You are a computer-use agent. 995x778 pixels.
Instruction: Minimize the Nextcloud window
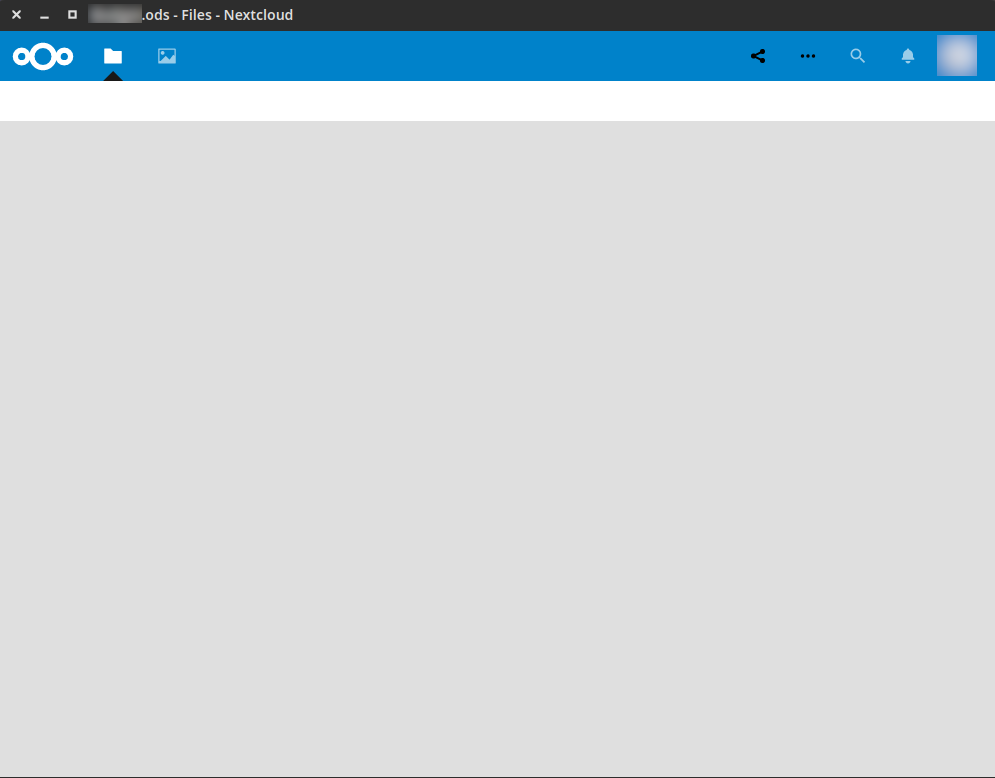(x=42, y=14)
